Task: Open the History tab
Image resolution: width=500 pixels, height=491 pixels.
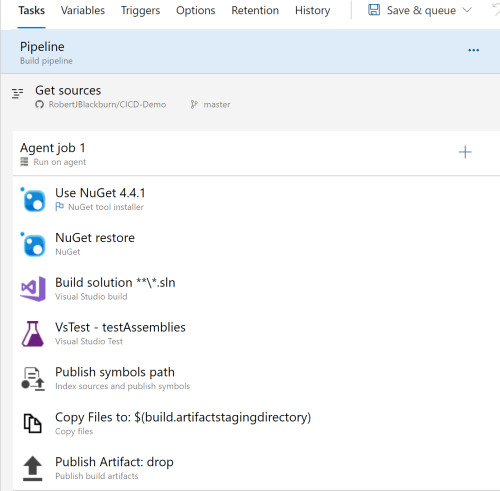Action: pos(312,11)
